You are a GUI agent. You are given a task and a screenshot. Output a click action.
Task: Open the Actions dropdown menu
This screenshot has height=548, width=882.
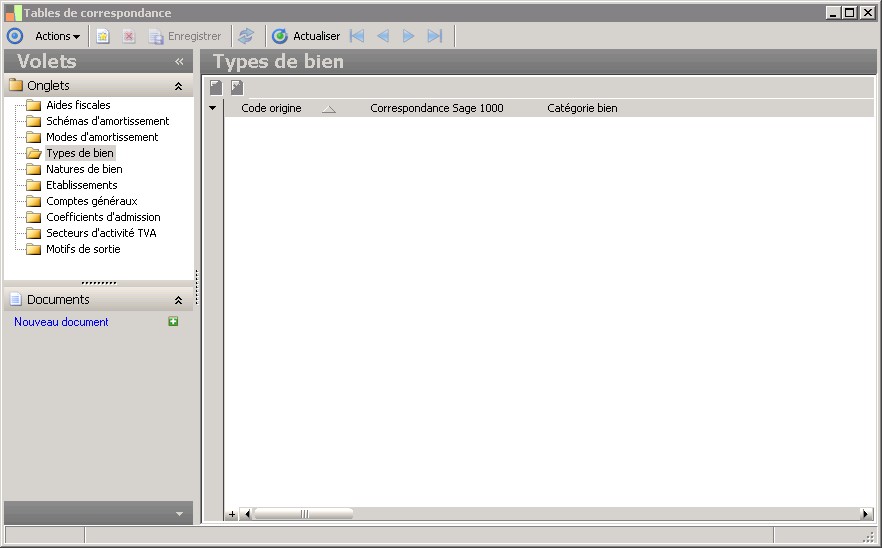tap(57, 36)
